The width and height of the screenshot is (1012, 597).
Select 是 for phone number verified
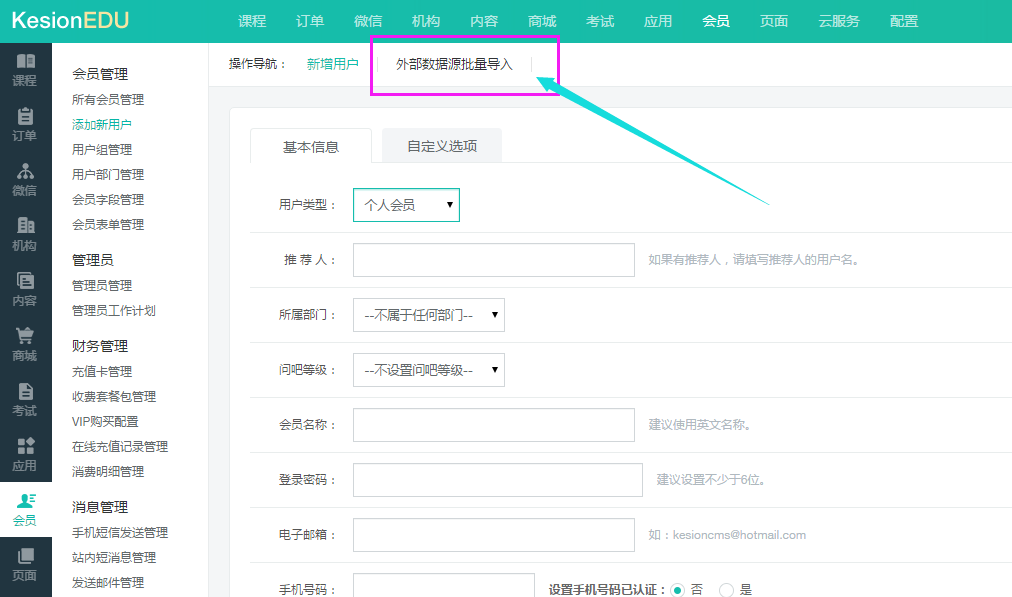pyautogui.click(x=727, y=590)
